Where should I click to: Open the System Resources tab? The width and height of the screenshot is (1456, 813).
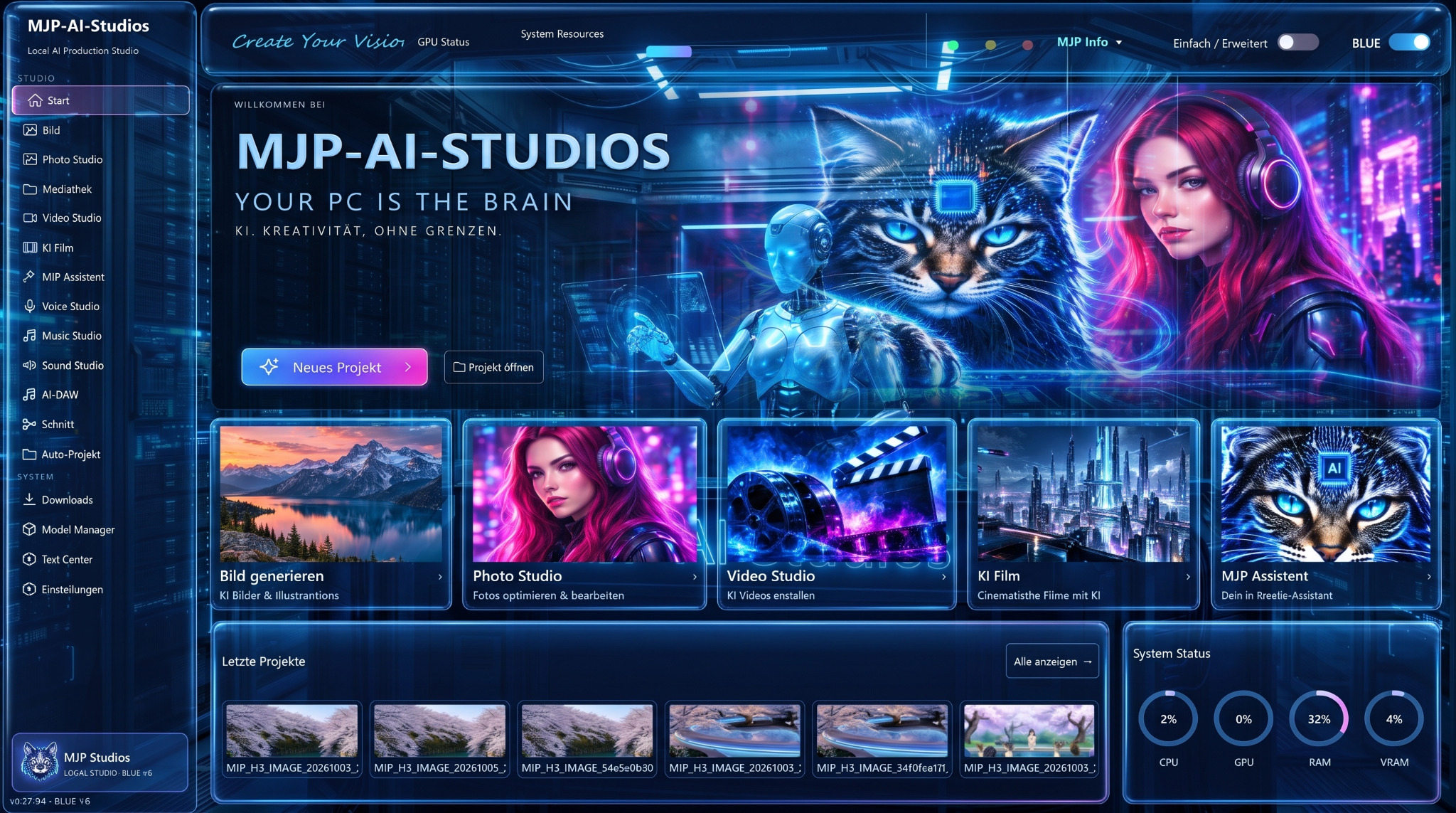562,33
